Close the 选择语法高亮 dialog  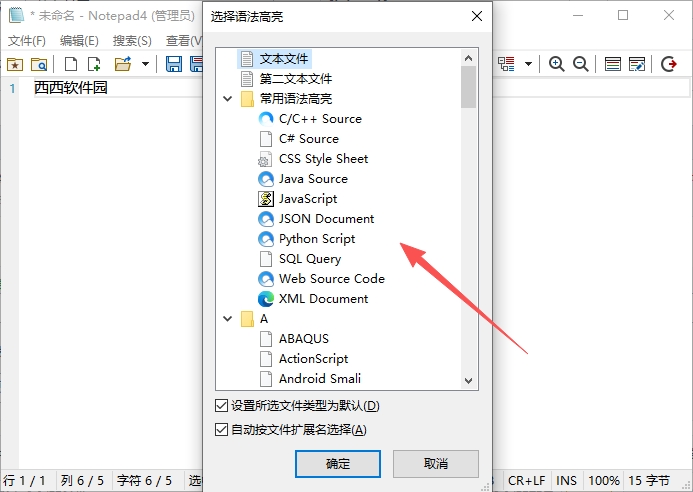[x=477, y=16]
